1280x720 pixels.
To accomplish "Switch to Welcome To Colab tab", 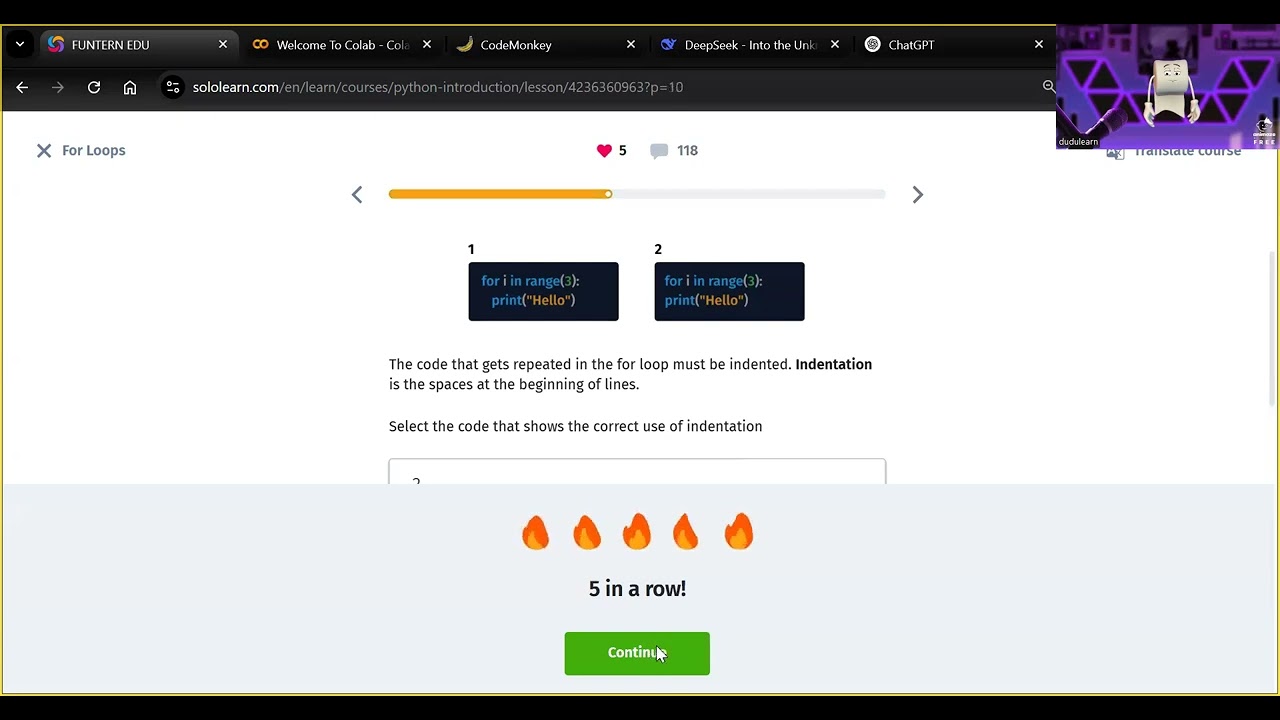I will click(x=342, y=45).
